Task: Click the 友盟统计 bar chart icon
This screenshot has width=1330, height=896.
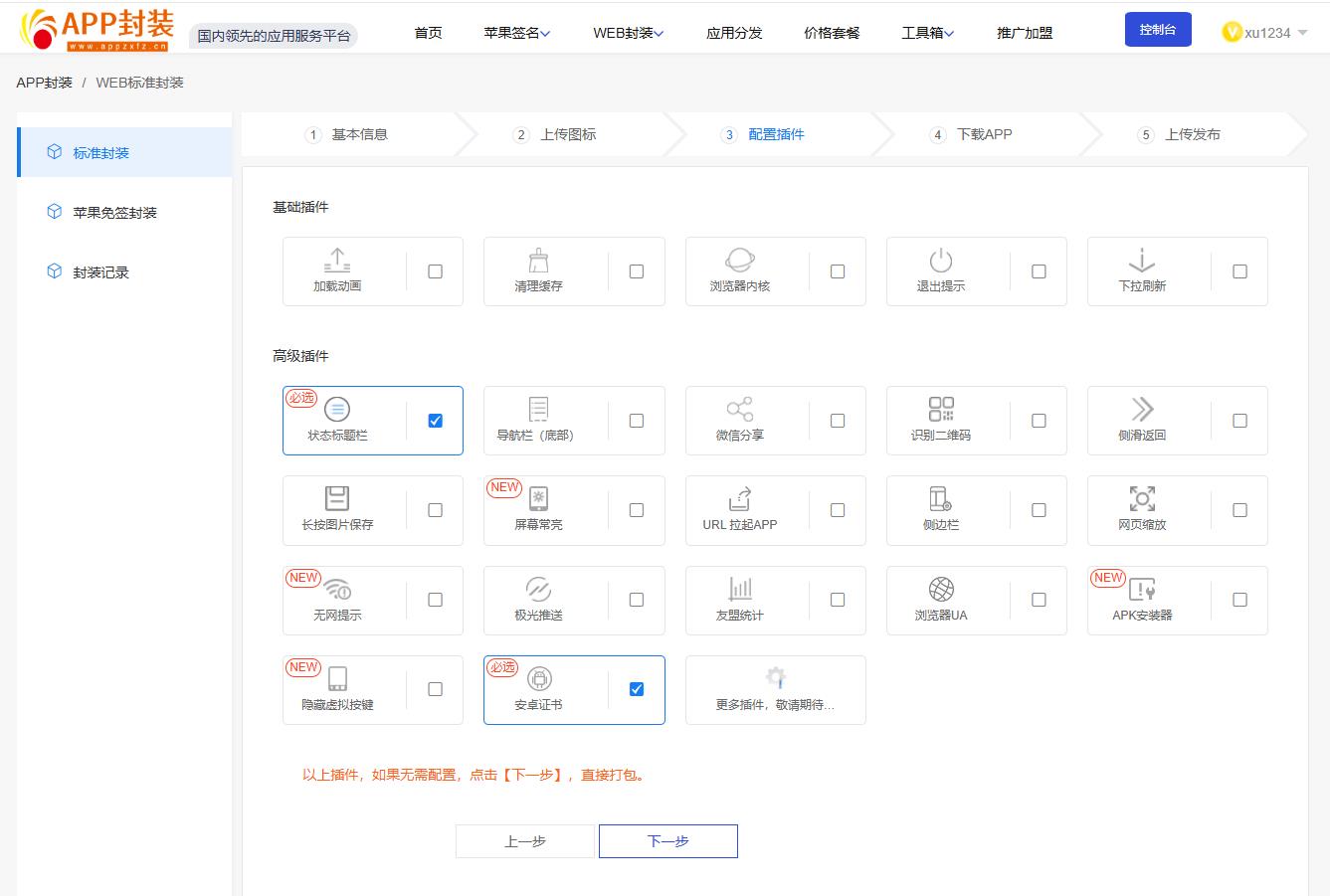Action: pyautogui.click(x=739, y=589)
